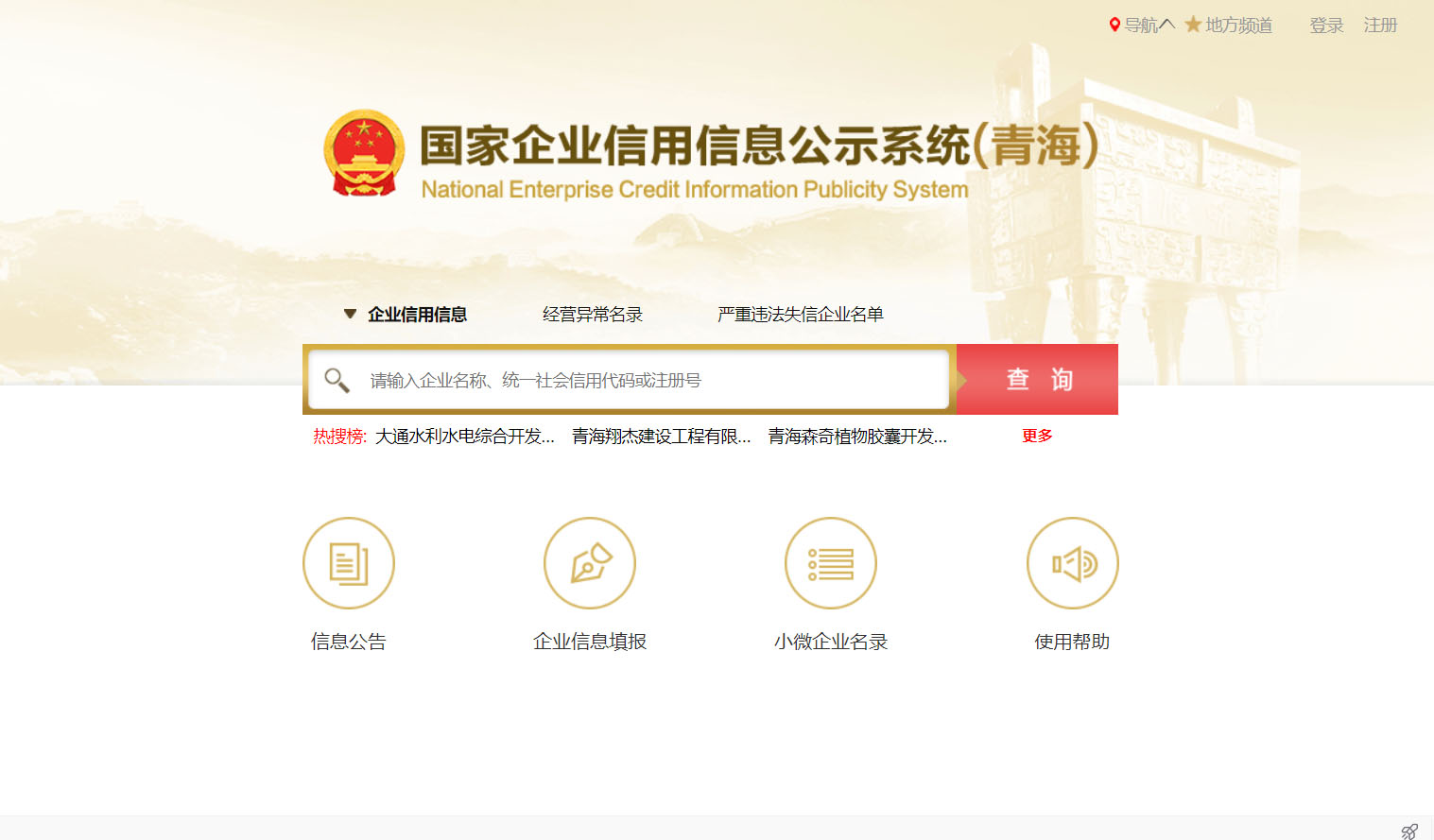Click the red location pin icon

[1114, 25]
